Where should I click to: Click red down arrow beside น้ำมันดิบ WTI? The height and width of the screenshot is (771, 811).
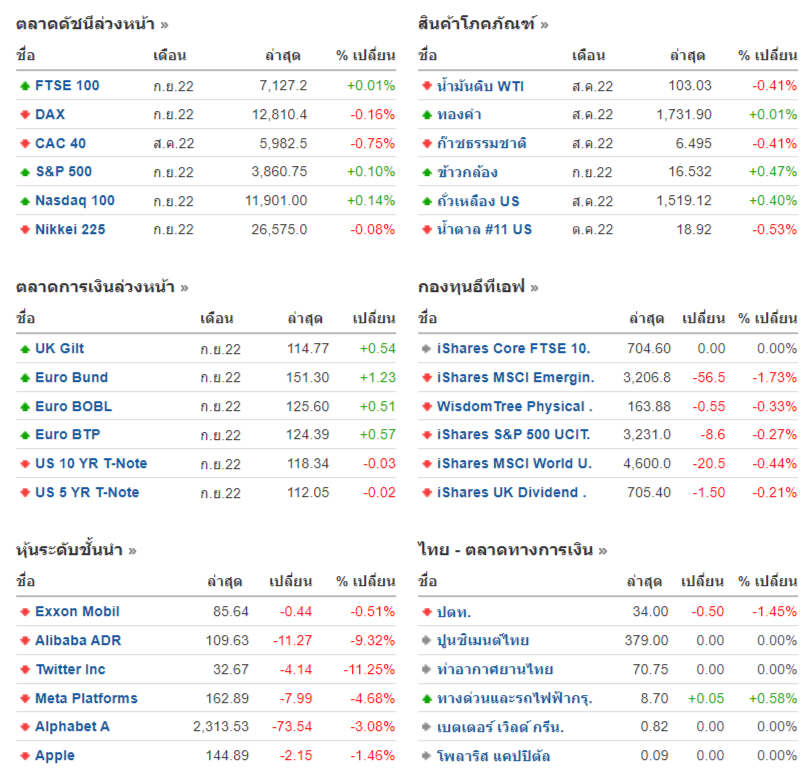(427, 85)
